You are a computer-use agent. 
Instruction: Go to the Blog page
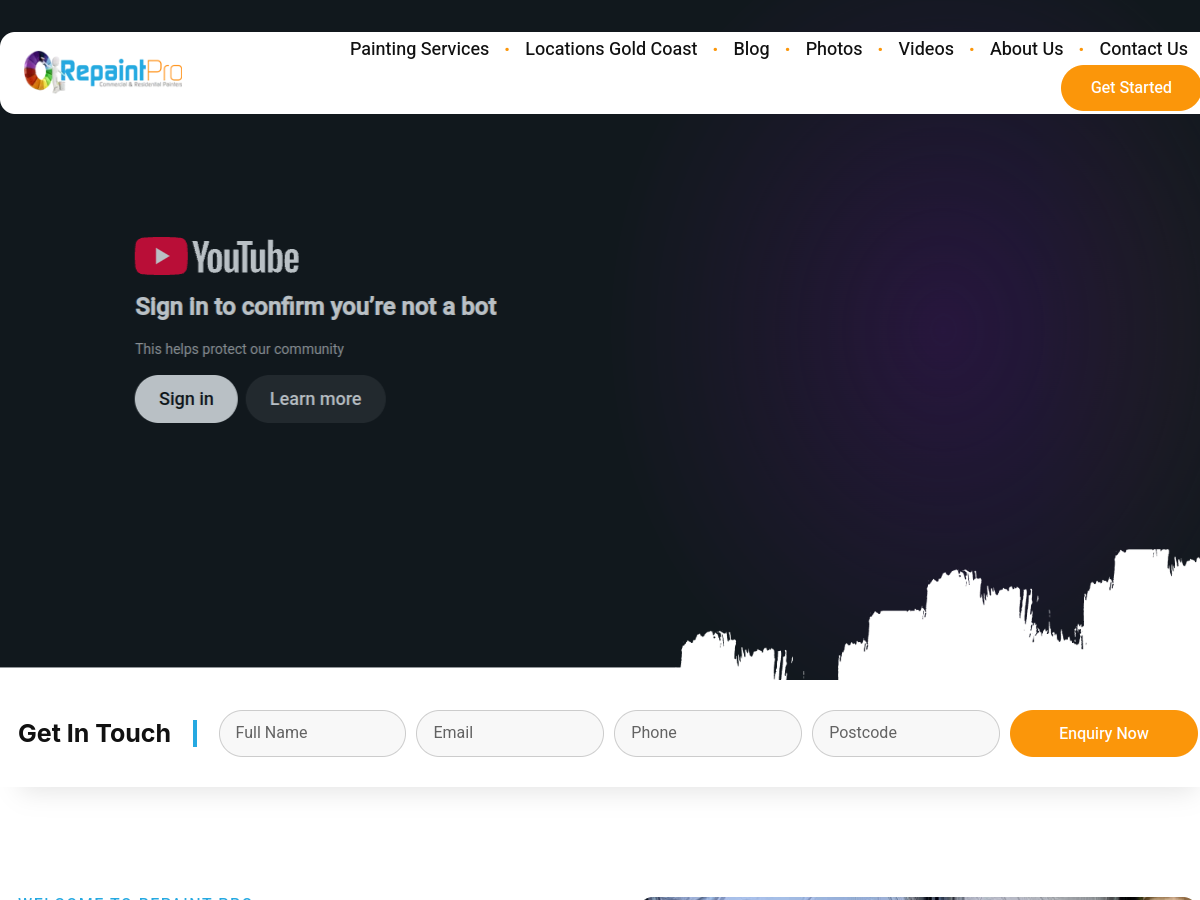click(751, 49)
